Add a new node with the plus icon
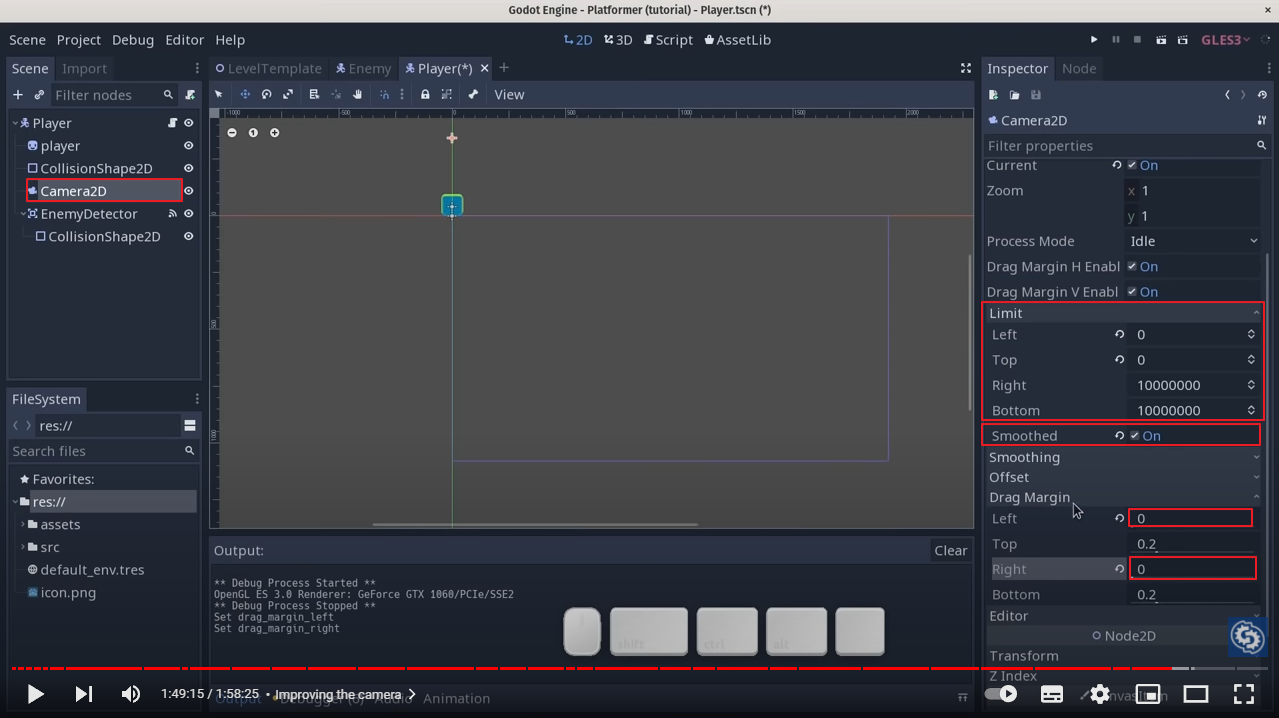Screen dimensions: 1279x718 click(17, 94)
